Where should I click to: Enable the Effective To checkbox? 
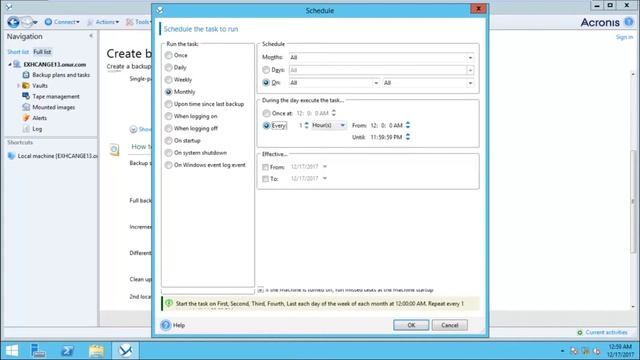coord(265,179)
